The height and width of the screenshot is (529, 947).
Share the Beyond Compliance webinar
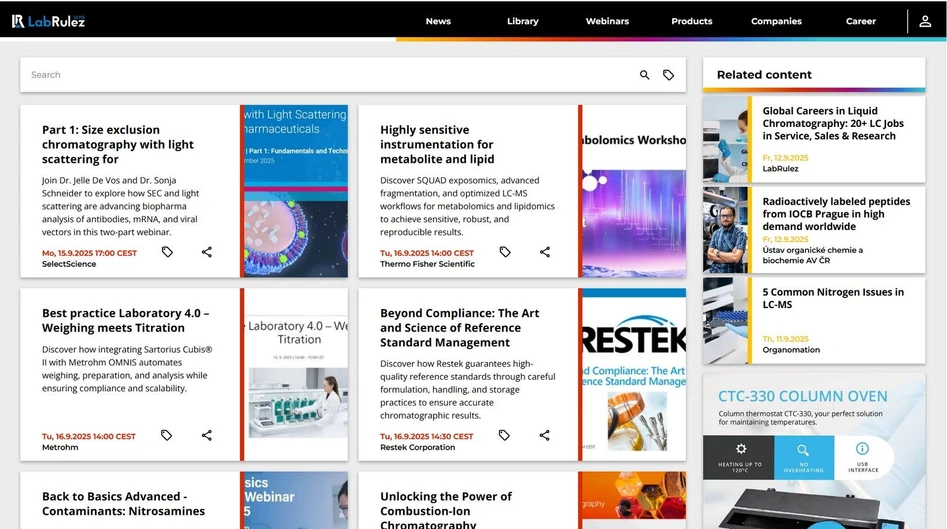(545, 435)
